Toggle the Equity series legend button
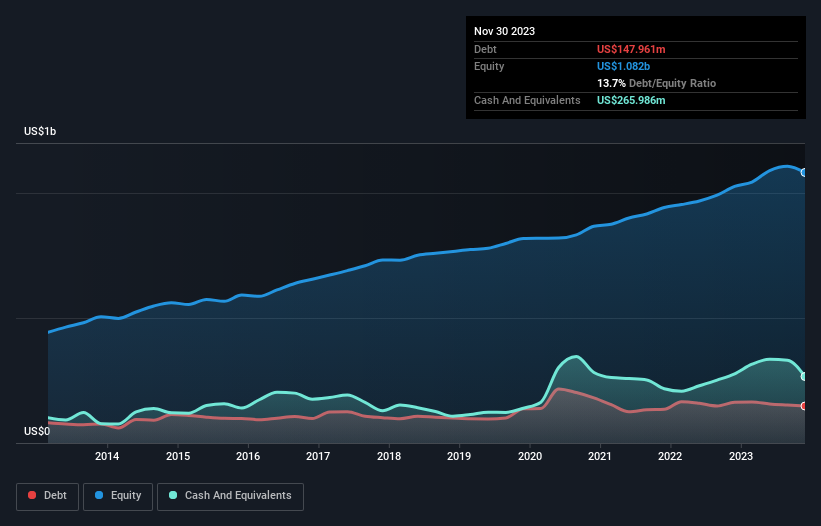This screenshot has width=821, height=526. click(x=118, y=496)
